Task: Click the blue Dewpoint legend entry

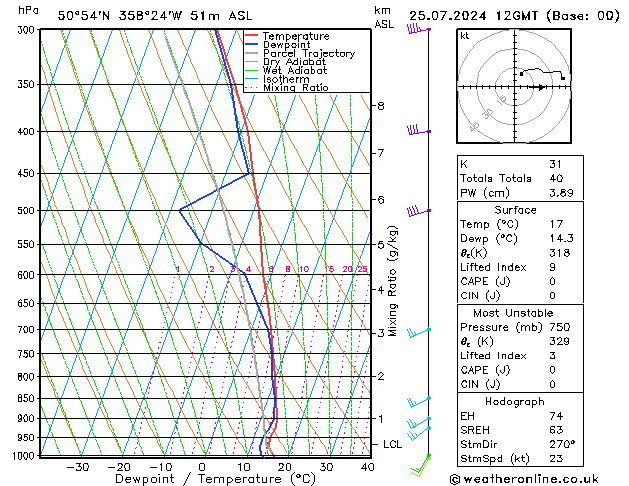Action: [x=278, y=45]
